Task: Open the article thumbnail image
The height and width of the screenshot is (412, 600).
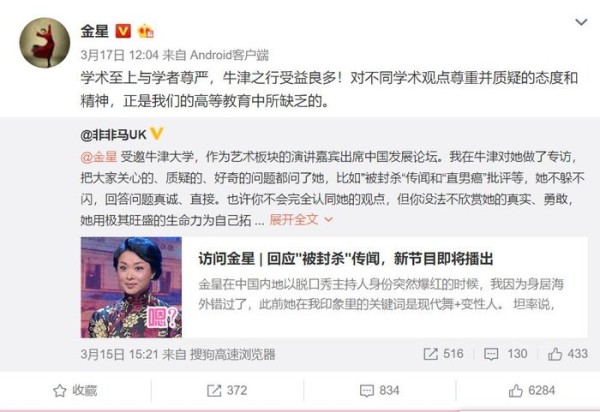Action: (131, 287)
